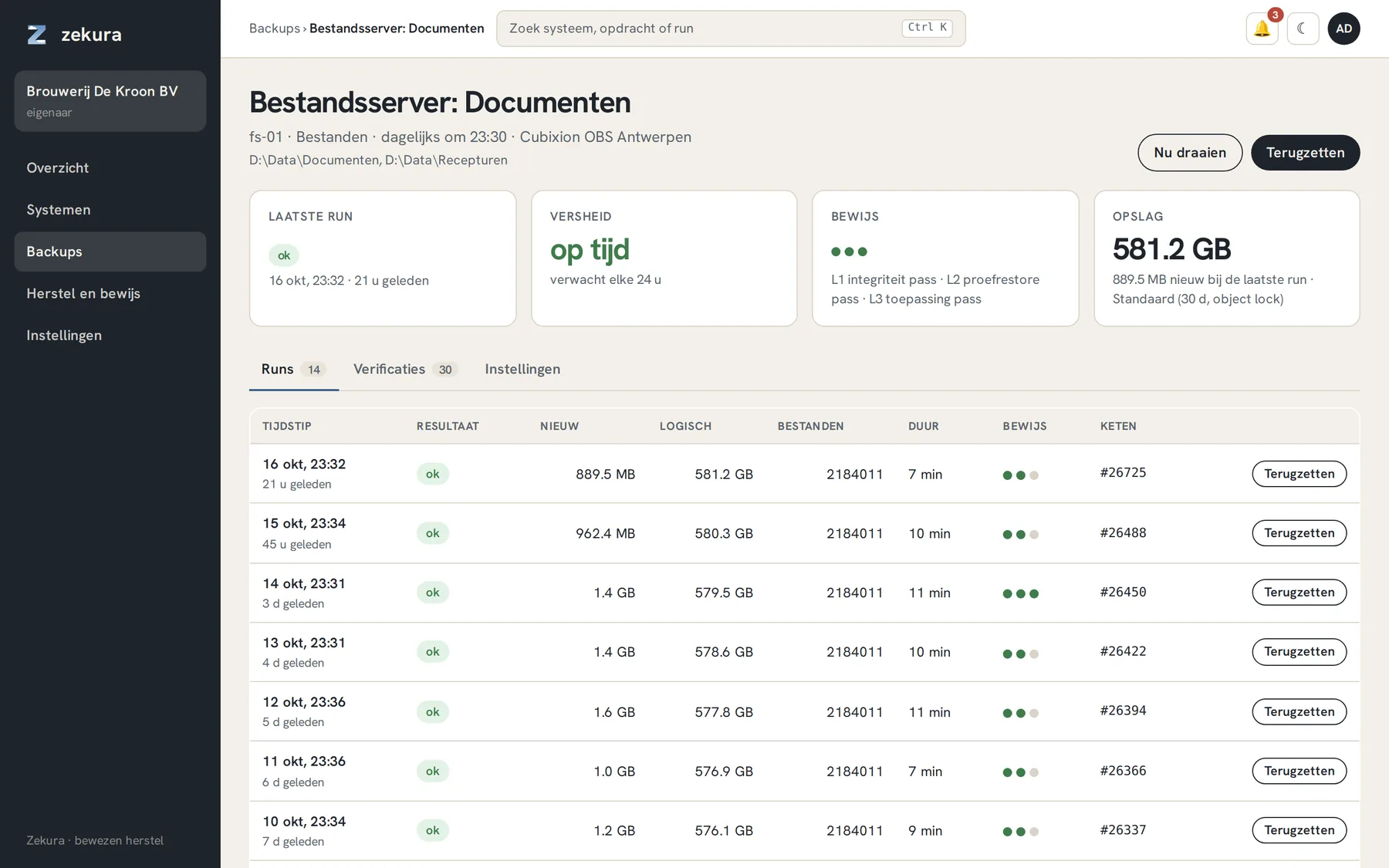Click ok status badge of 16 okt run
The height and width of the screenshot is (868, 1389).
coord(432,474)
